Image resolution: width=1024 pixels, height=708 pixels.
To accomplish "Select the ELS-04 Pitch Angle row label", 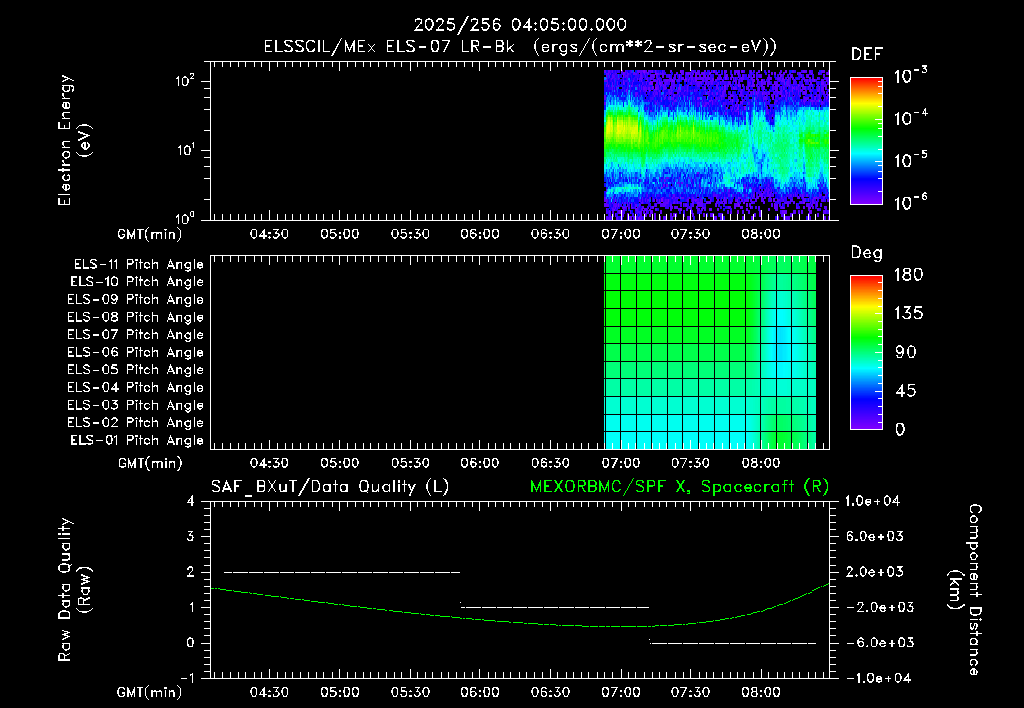I will (136, 388).
